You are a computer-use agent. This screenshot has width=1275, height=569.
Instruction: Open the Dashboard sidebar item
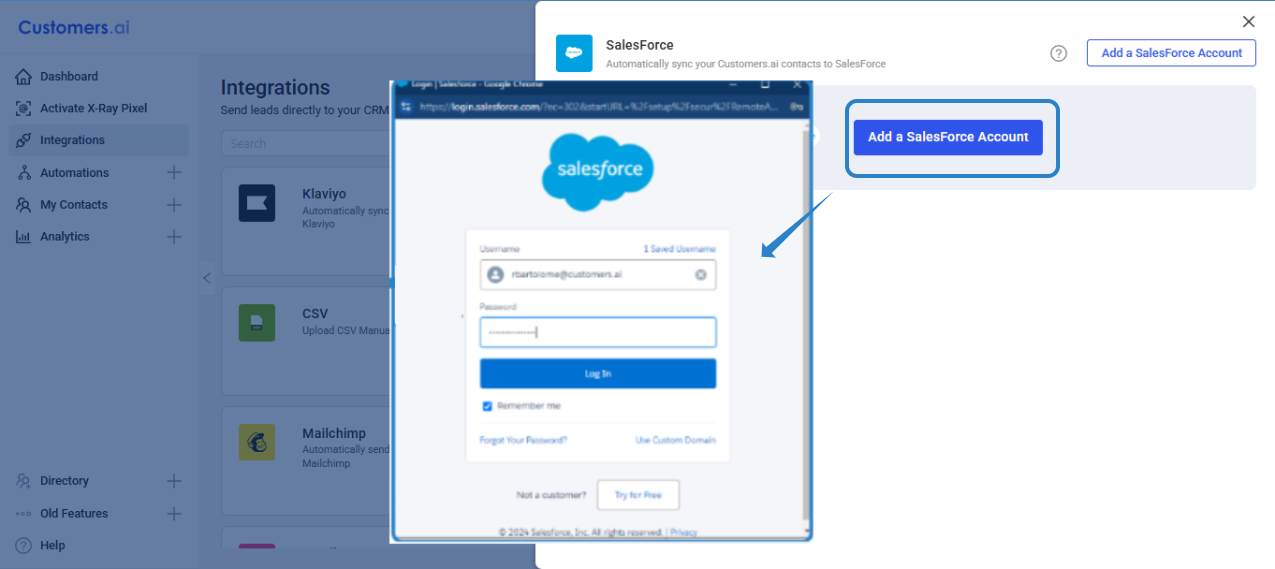click(x=69, y=76)
